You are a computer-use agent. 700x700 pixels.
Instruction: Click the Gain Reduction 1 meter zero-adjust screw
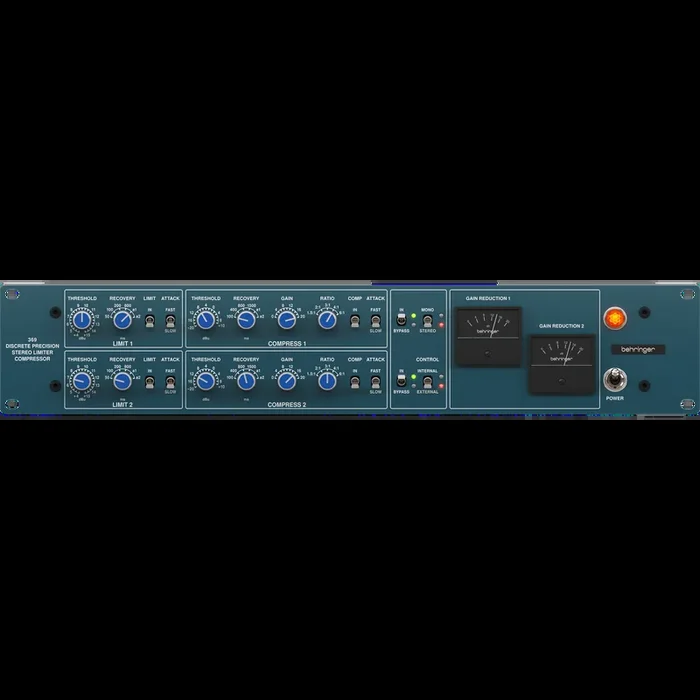pyautogui.click(x=488, y=354)
